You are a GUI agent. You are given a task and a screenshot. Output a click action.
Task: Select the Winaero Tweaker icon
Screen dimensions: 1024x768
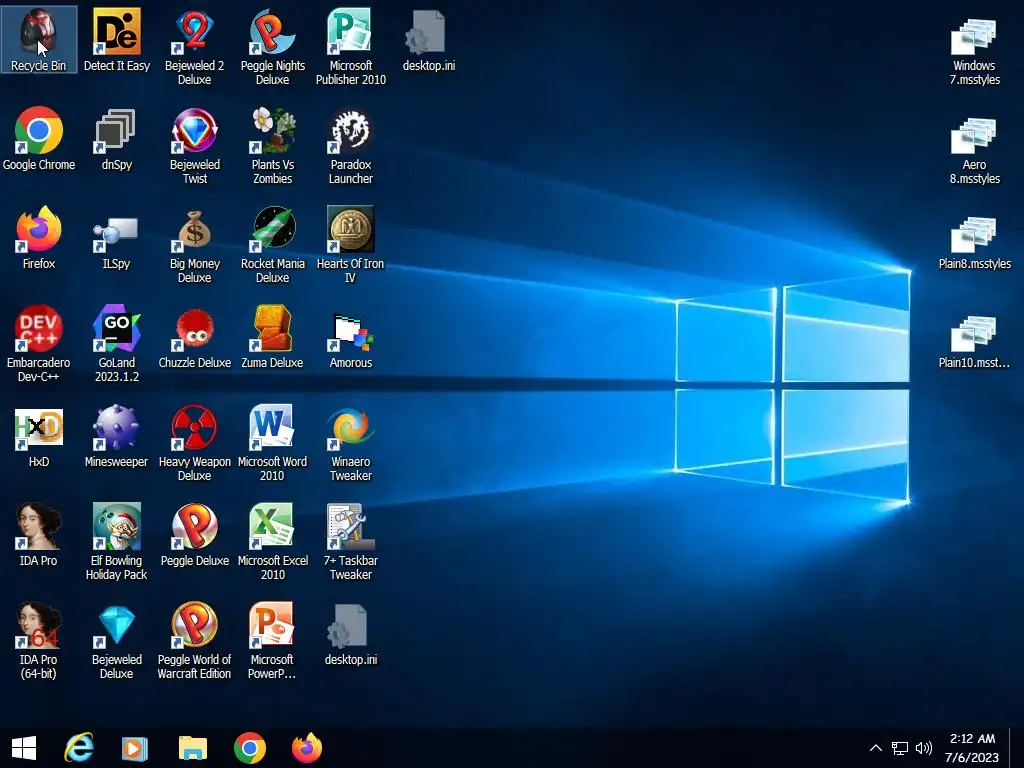click(x=351, y=443)
